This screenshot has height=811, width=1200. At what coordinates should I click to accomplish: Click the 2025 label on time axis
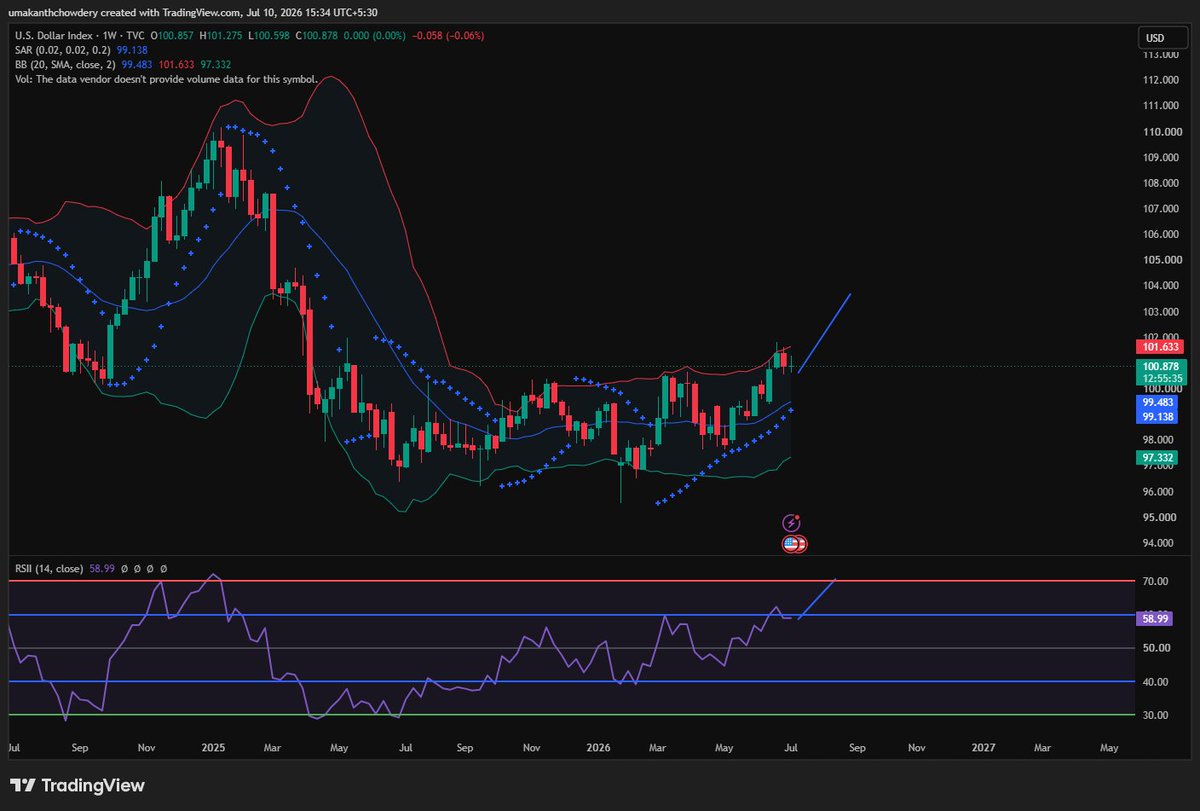pos(215,748)
